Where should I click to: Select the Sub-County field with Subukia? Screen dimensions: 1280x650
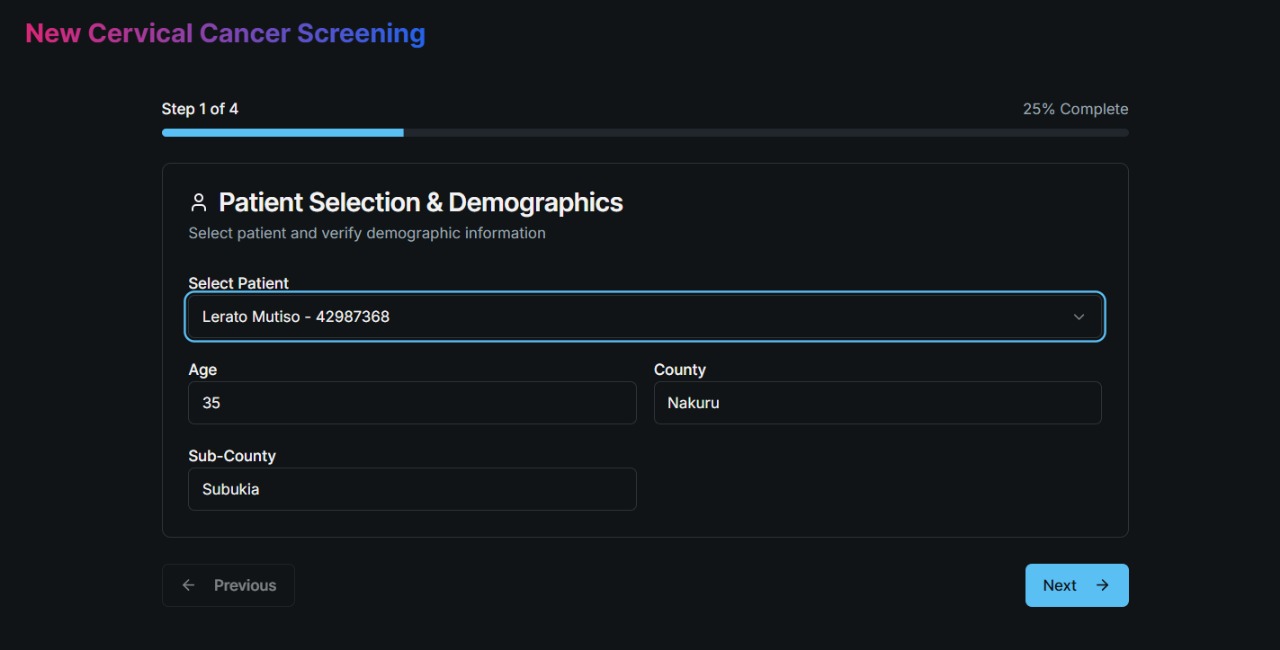(x=412, y=489)
